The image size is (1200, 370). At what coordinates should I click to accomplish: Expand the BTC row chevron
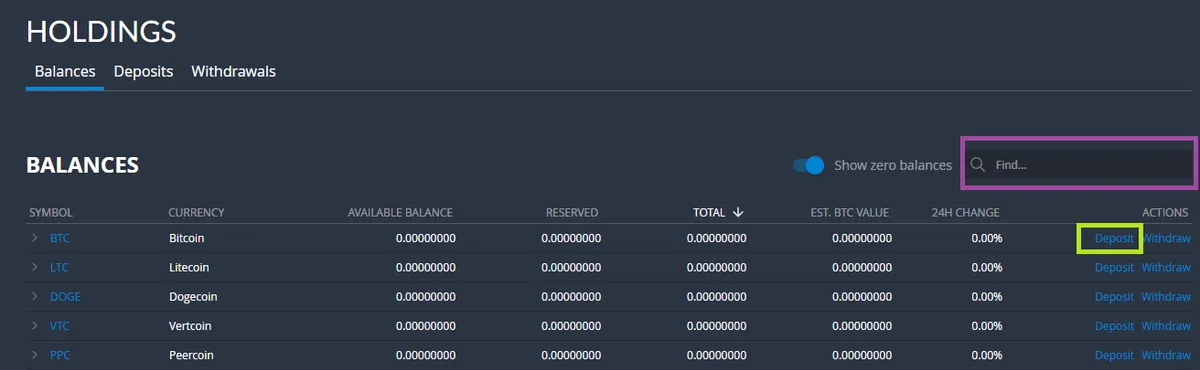click(x=34, y=239)
